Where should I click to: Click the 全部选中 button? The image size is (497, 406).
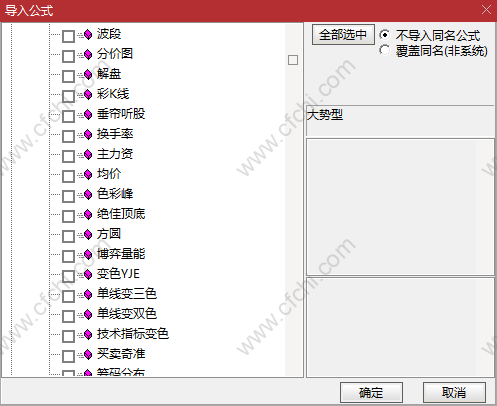343,35
